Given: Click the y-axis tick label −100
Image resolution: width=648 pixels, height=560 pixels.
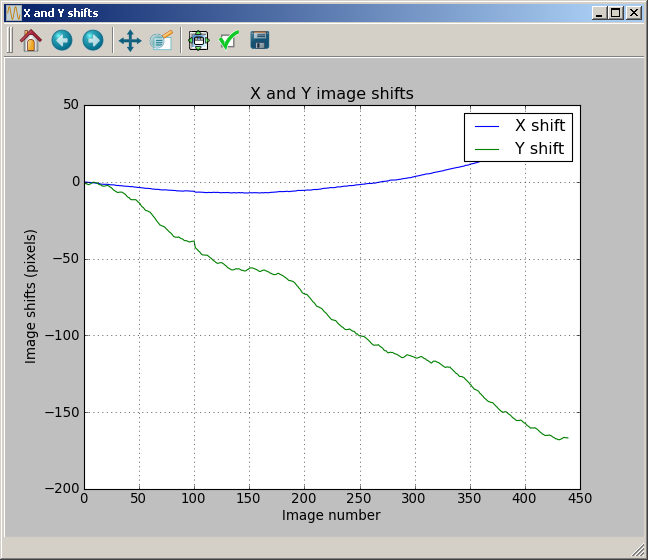Looking at the screenshot, I should (62, 336).
